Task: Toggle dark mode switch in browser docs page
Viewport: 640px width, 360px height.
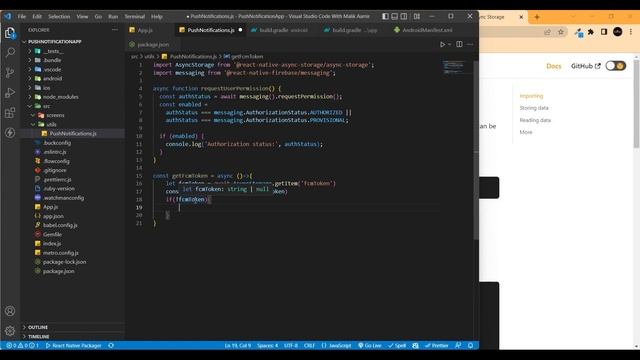Action: pos(616,66)
